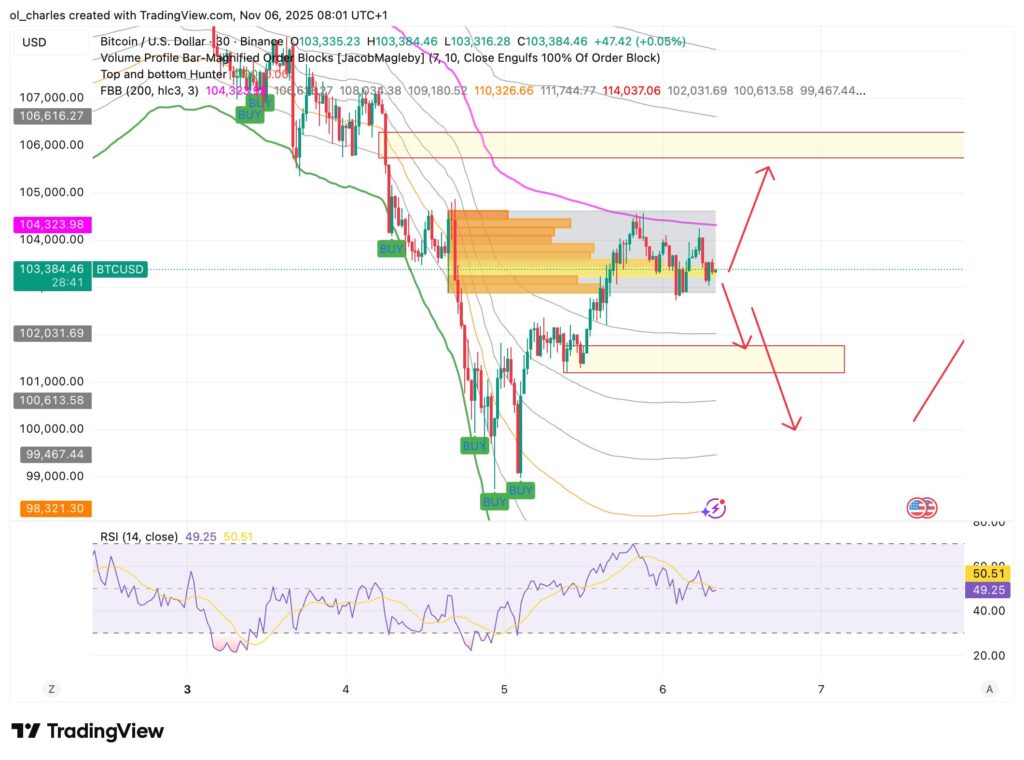Screen dimensions: 1024x760
Task: Open the Binance exchange label in the legend
Action: pyautogui.click(x=260, y=42)
